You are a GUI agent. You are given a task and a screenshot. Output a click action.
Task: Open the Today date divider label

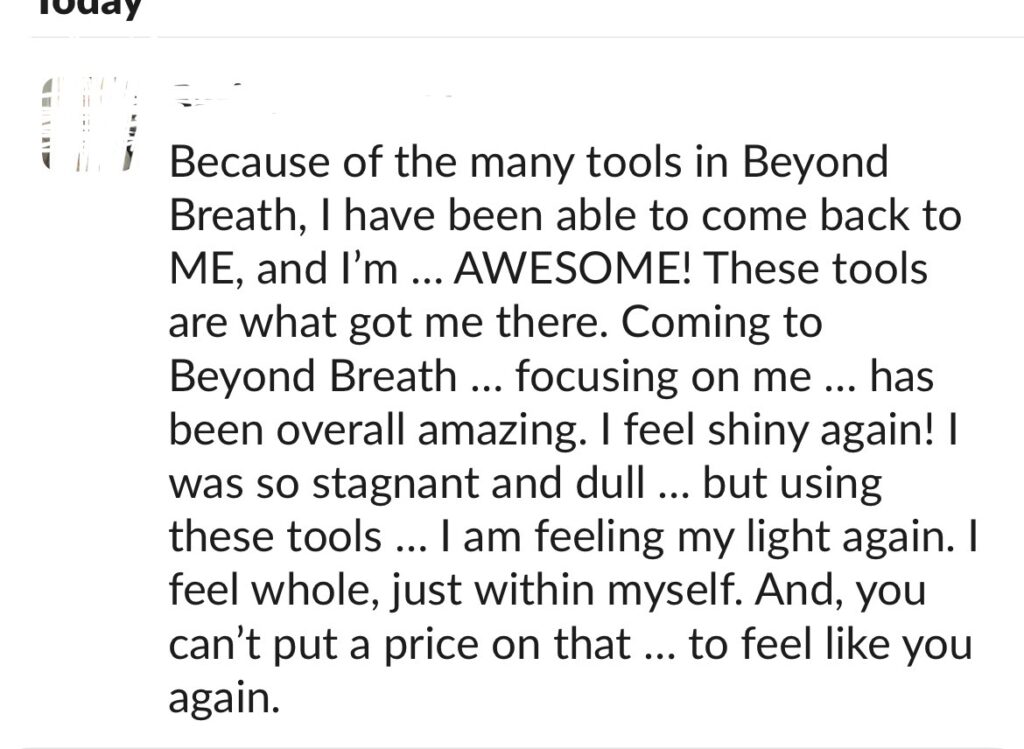(90, 8)
